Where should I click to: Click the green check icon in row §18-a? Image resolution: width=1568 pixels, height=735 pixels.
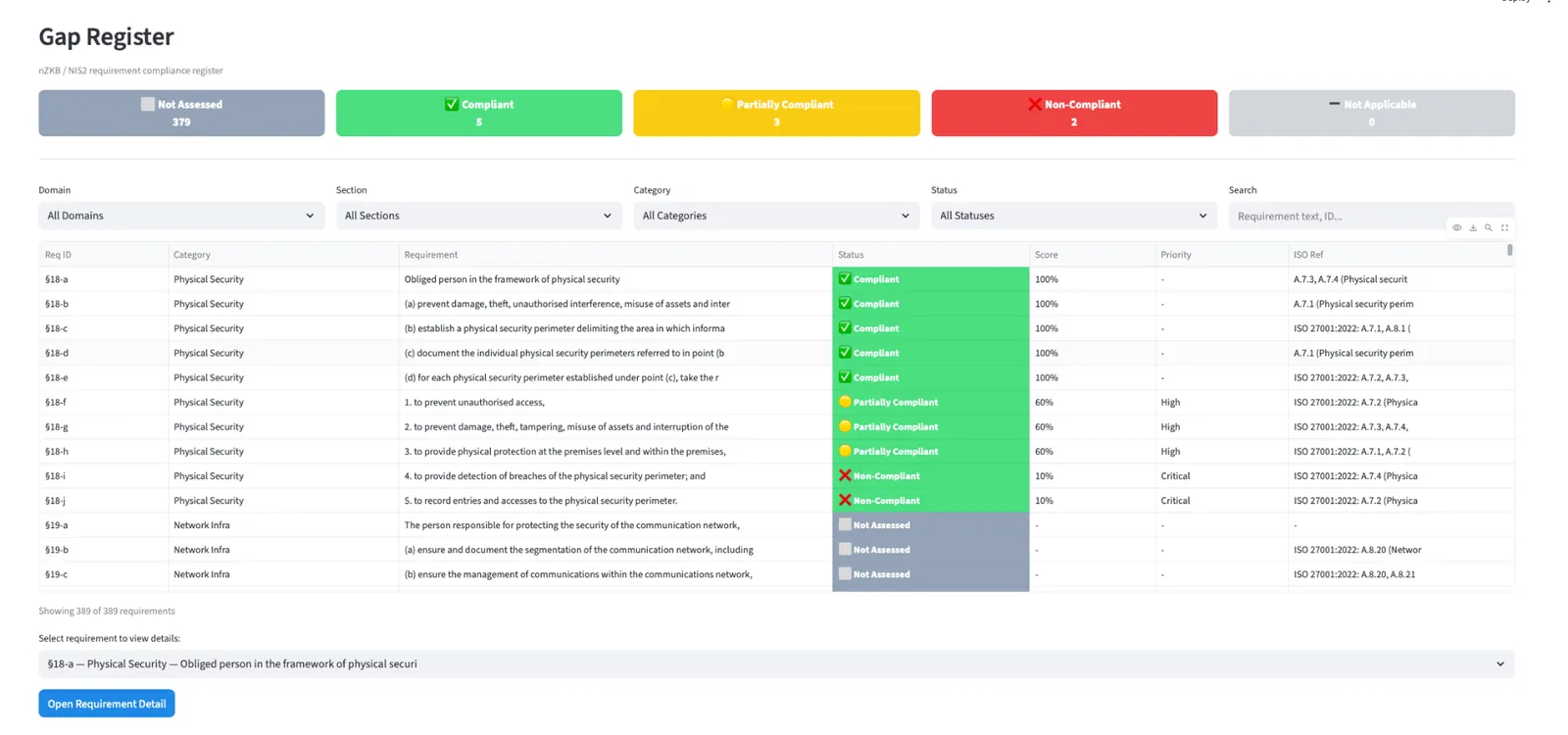[x=845, y=278]
